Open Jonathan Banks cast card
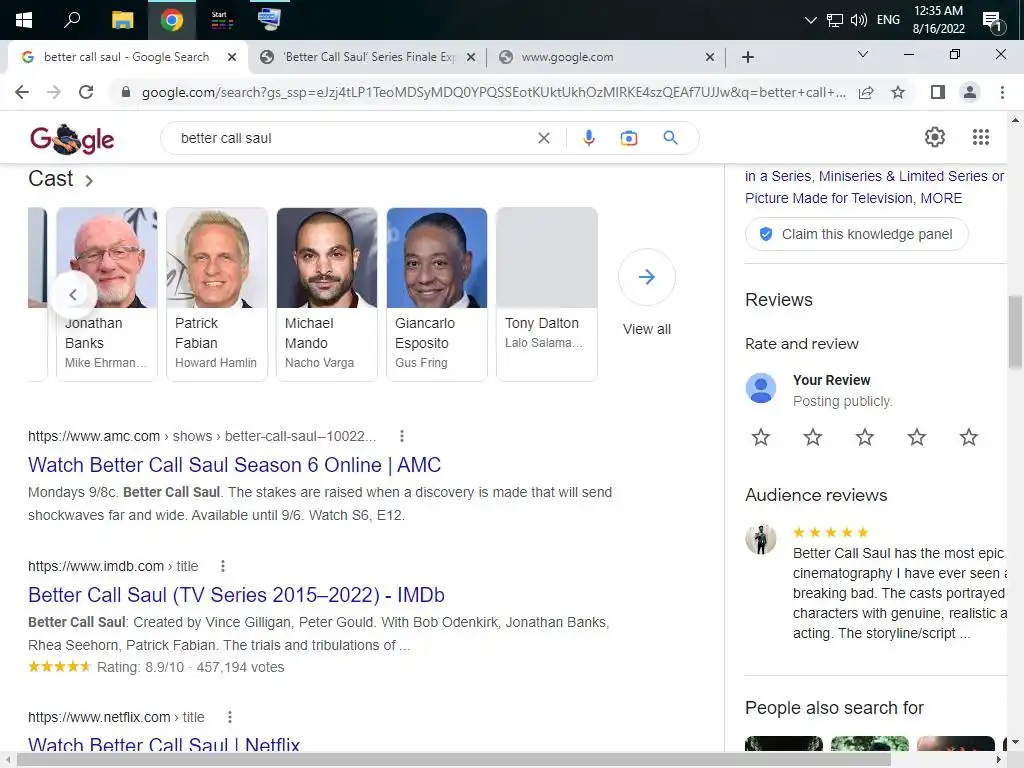The image size is (1024, 768). (x=106, y=294)
